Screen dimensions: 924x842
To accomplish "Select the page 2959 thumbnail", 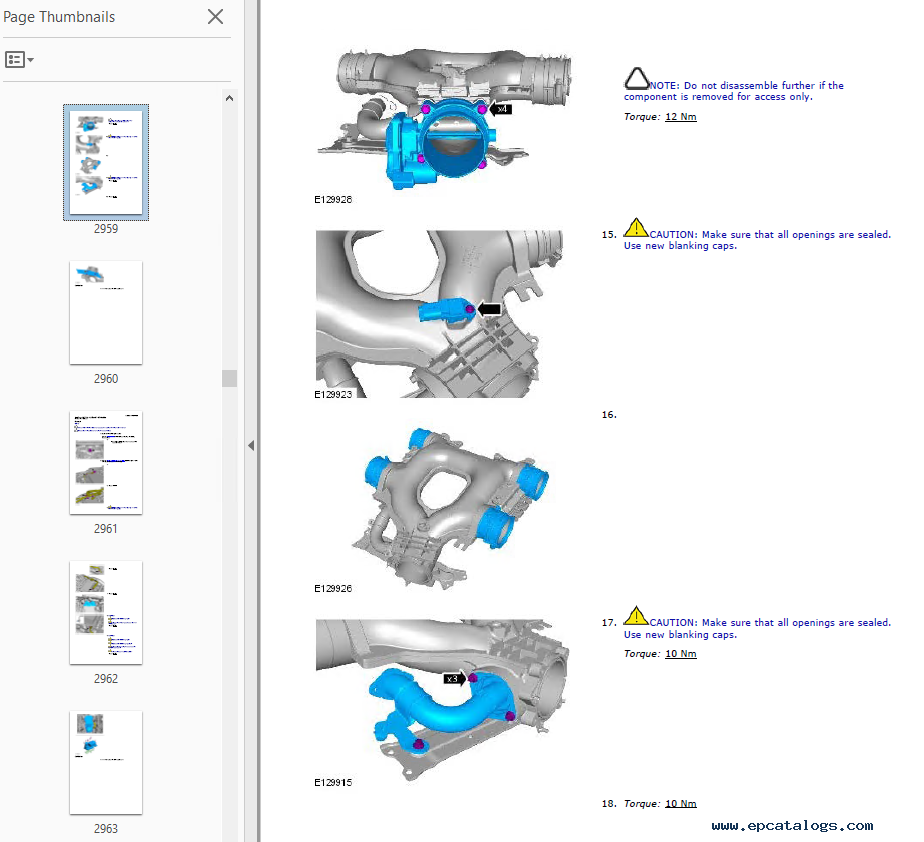I will coord(106,162).
